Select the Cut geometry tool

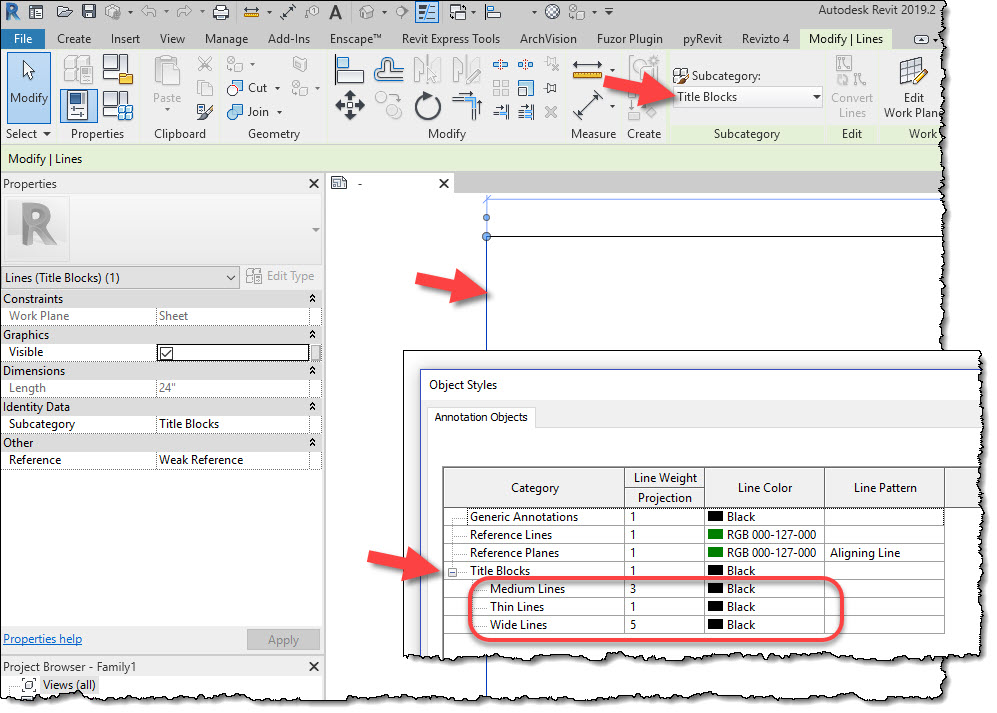[248, 88]
